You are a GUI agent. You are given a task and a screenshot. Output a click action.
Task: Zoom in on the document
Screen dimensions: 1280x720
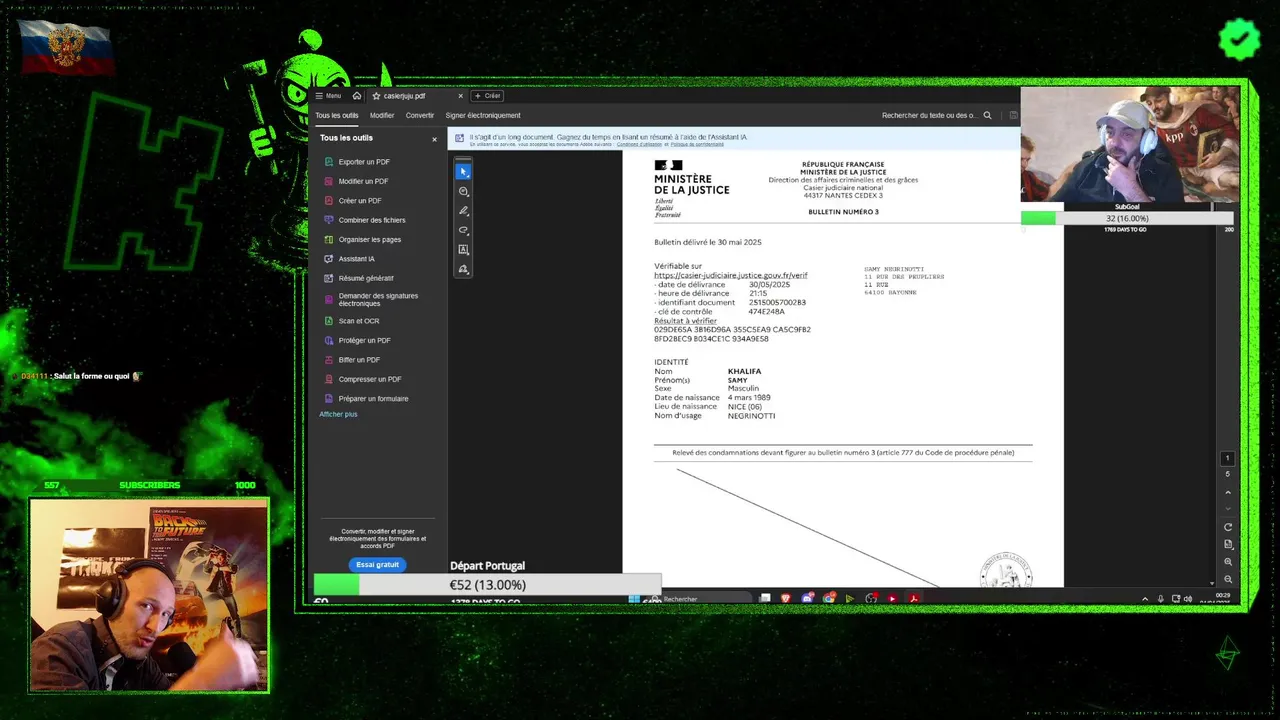(x=1228, y=562)
